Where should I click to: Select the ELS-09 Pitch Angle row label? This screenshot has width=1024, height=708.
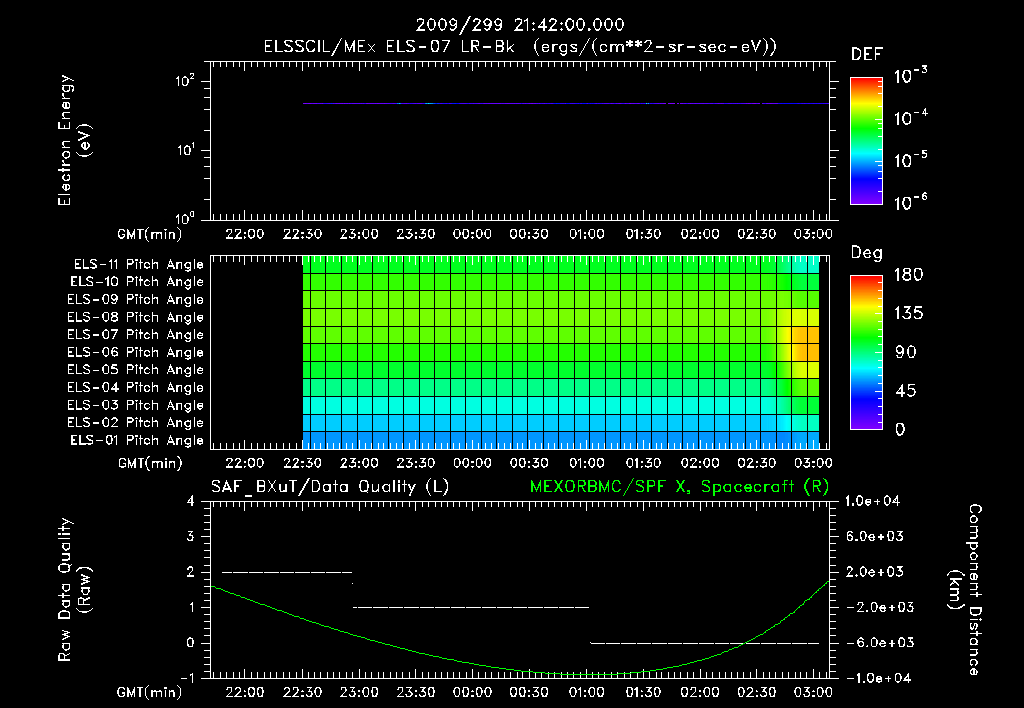(136, 300)
